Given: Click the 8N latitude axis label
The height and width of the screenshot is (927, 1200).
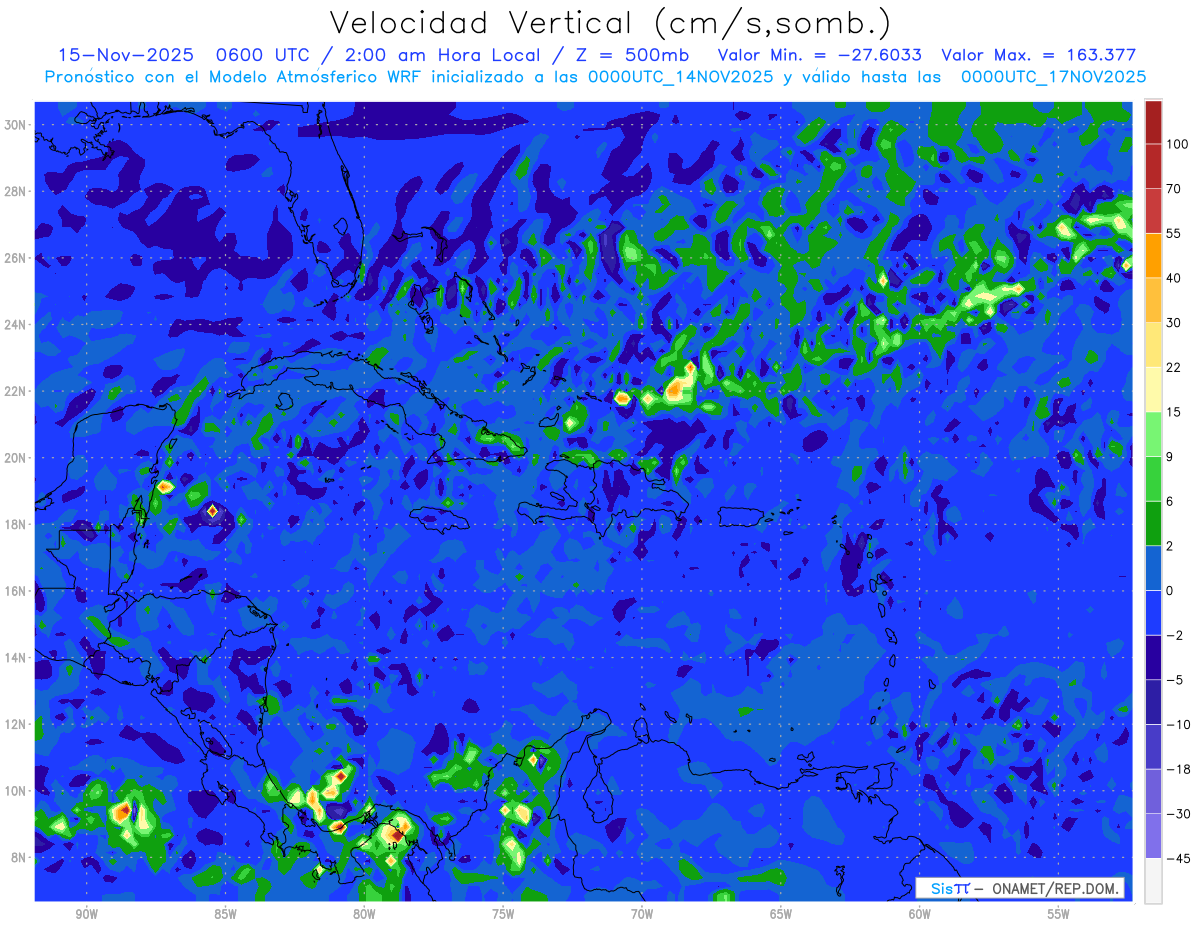Looking at the screenshot, I should click(18, 858).
